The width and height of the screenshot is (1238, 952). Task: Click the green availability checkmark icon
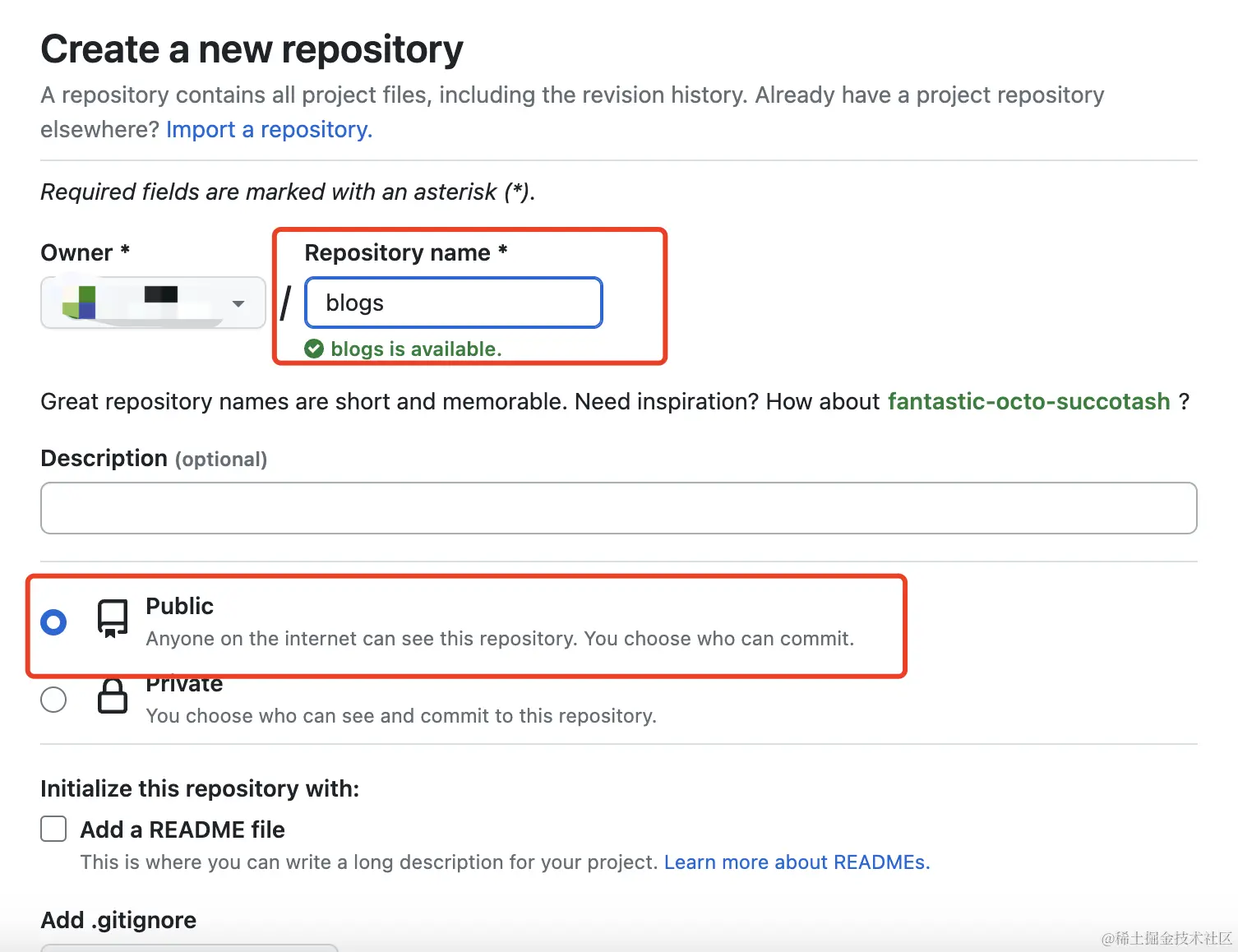314,349
